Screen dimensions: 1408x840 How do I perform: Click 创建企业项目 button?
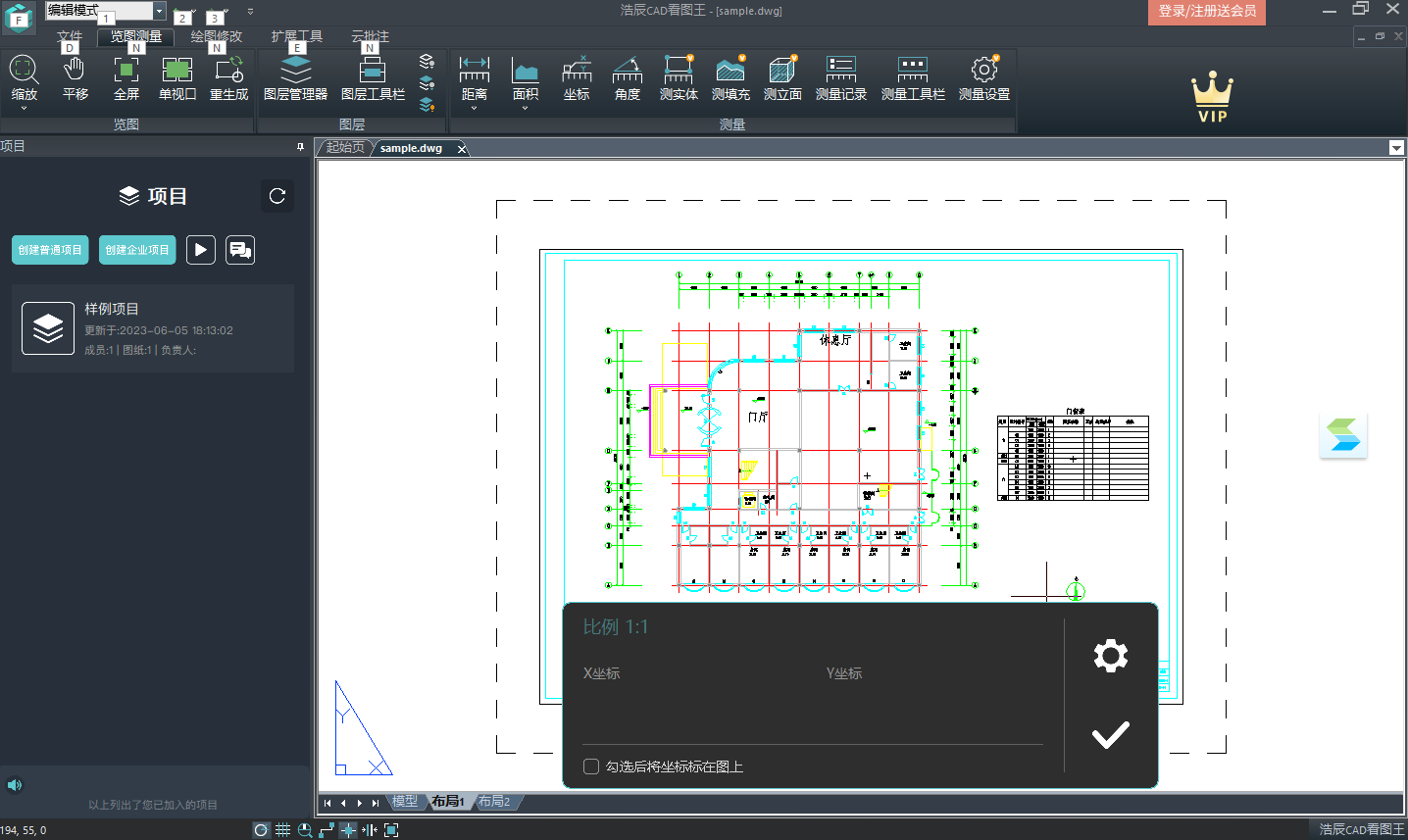coord(137,250)
